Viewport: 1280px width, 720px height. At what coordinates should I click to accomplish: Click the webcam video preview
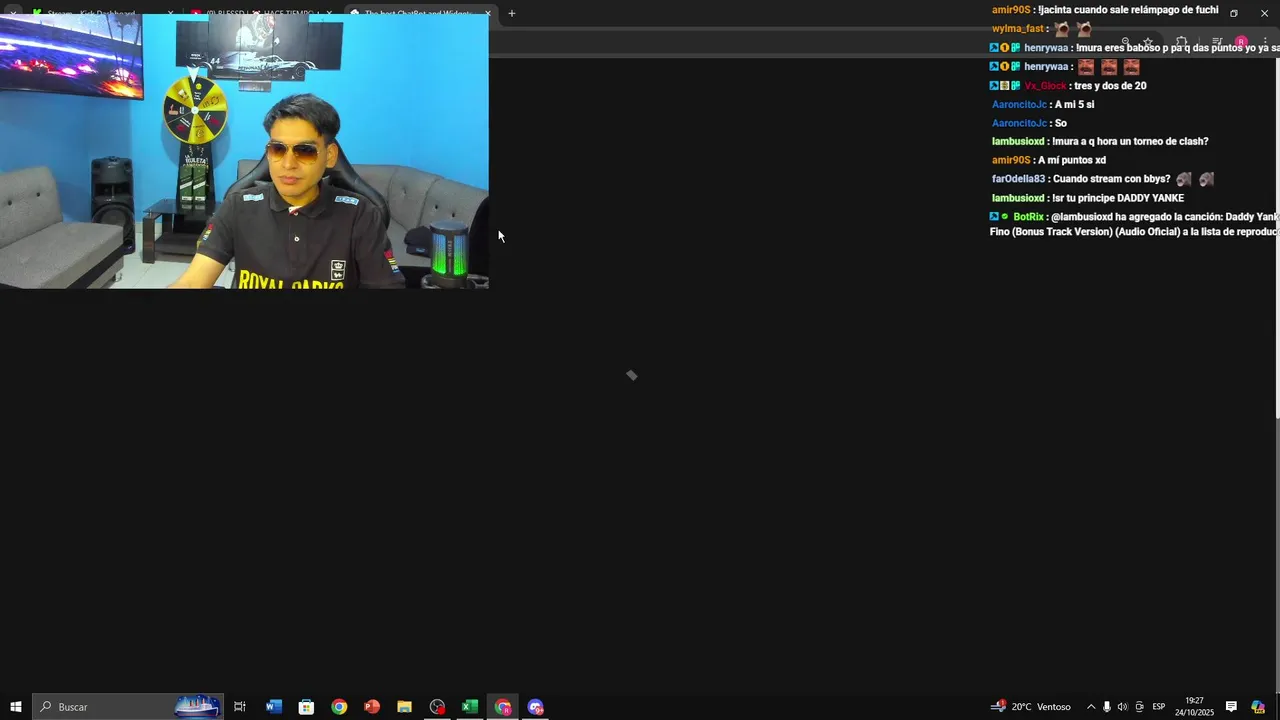coord(244,151)
